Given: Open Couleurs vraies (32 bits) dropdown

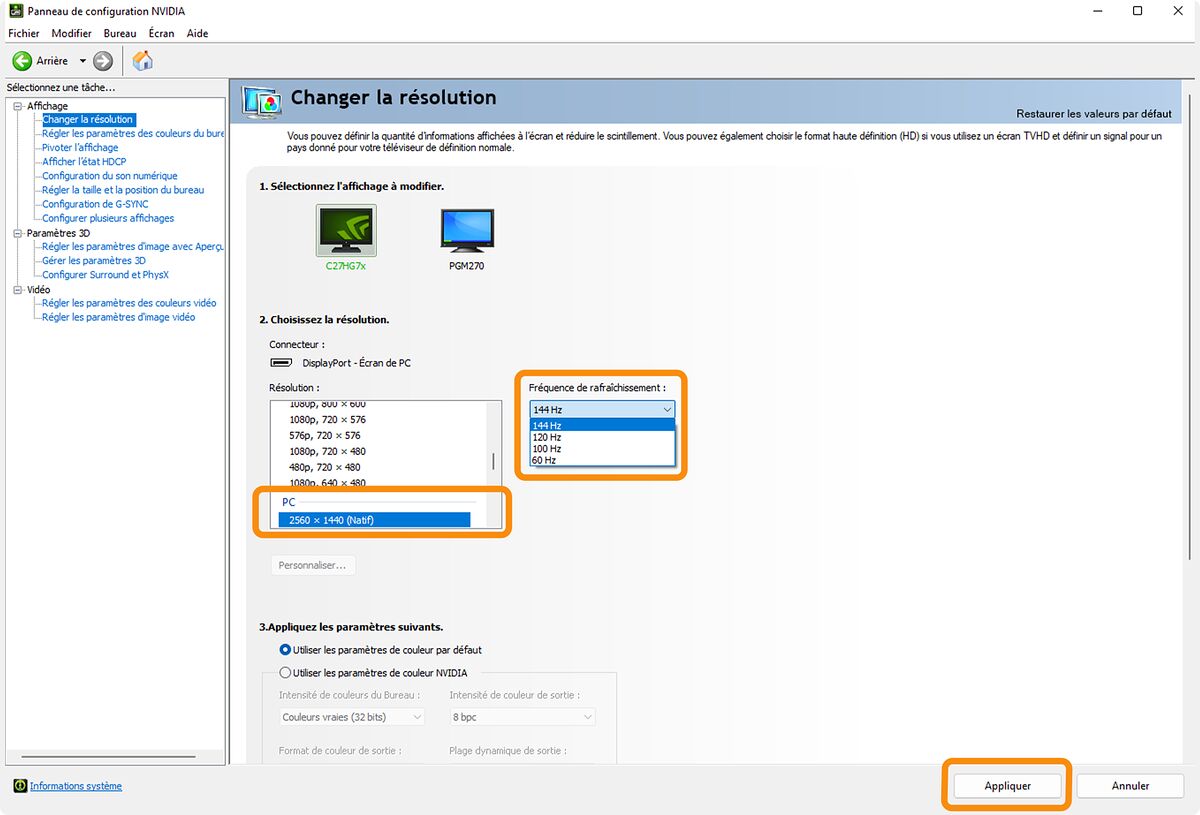Looking at the screenshot, I should coord(353,717).
